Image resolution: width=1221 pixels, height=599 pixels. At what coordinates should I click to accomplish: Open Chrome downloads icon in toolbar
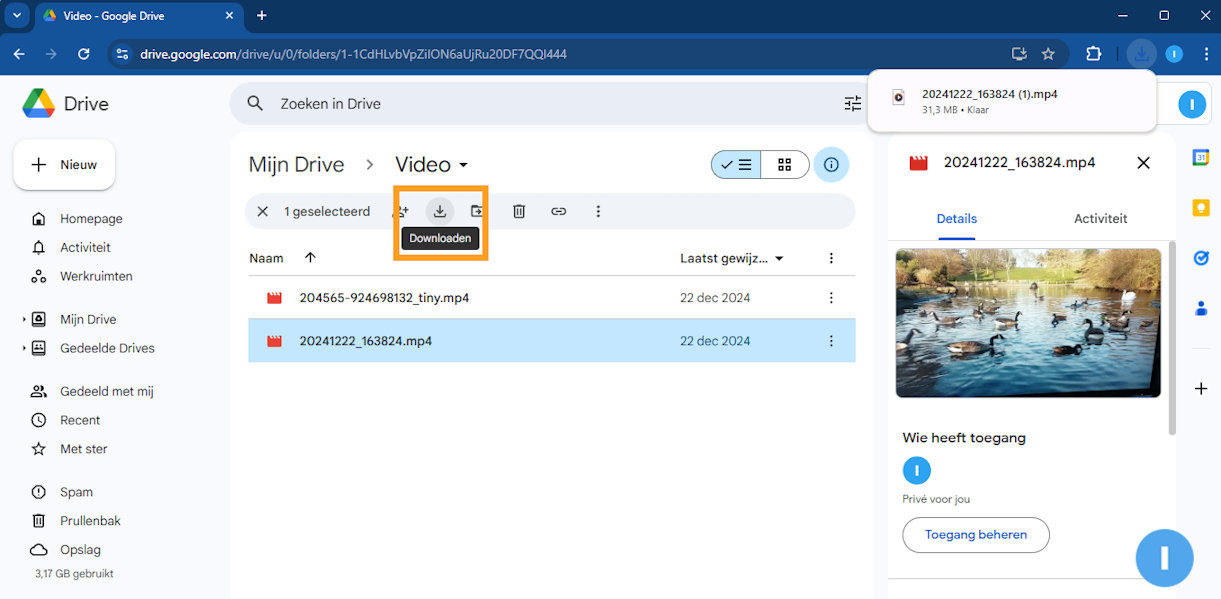tap(1141, 54)
